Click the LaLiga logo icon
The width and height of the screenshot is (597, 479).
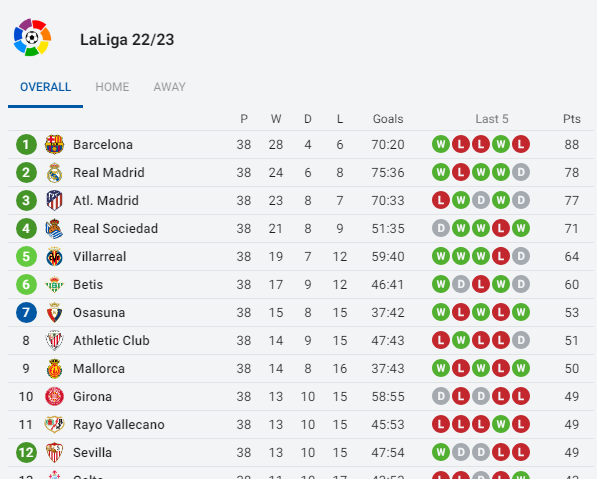(32, 37)
